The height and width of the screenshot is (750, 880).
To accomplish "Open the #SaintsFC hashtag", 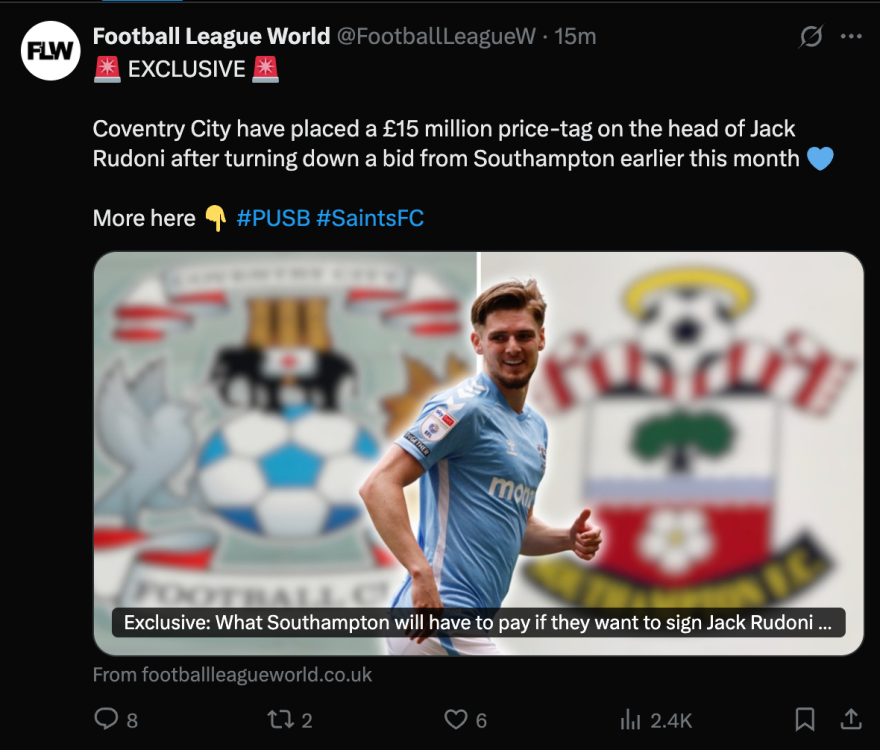I will [x=370, y=218].
